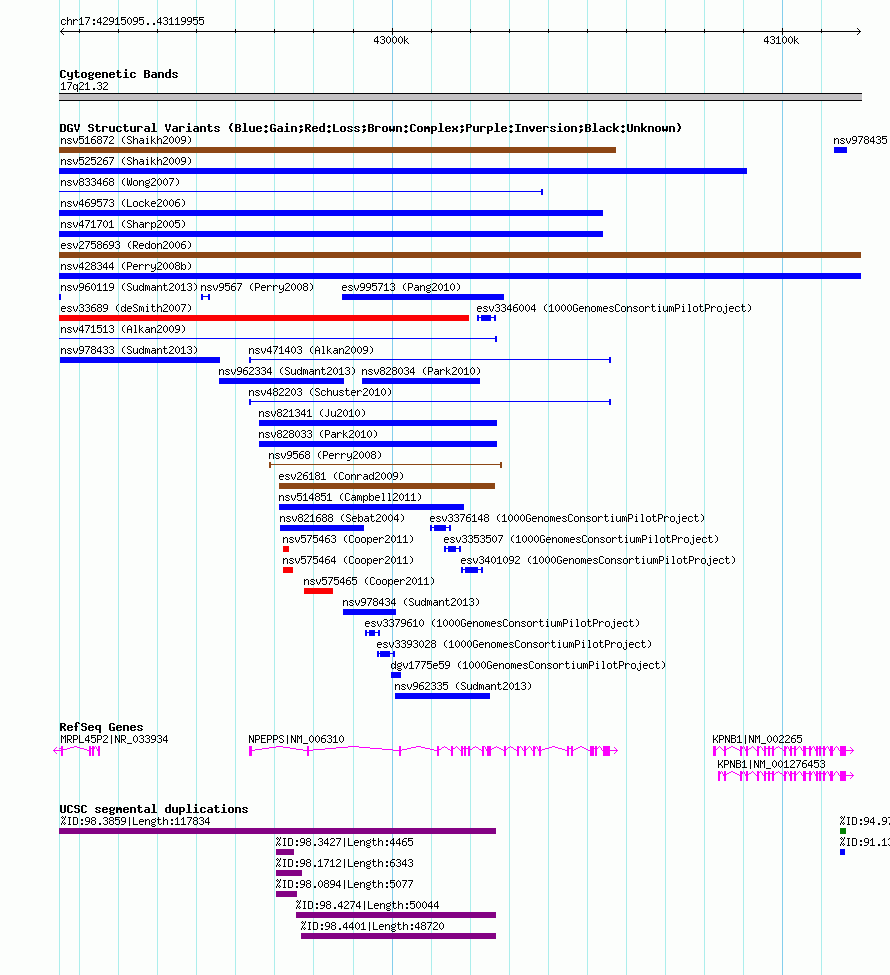Click the 17q21.32 cytogenetic band bar

461,97
